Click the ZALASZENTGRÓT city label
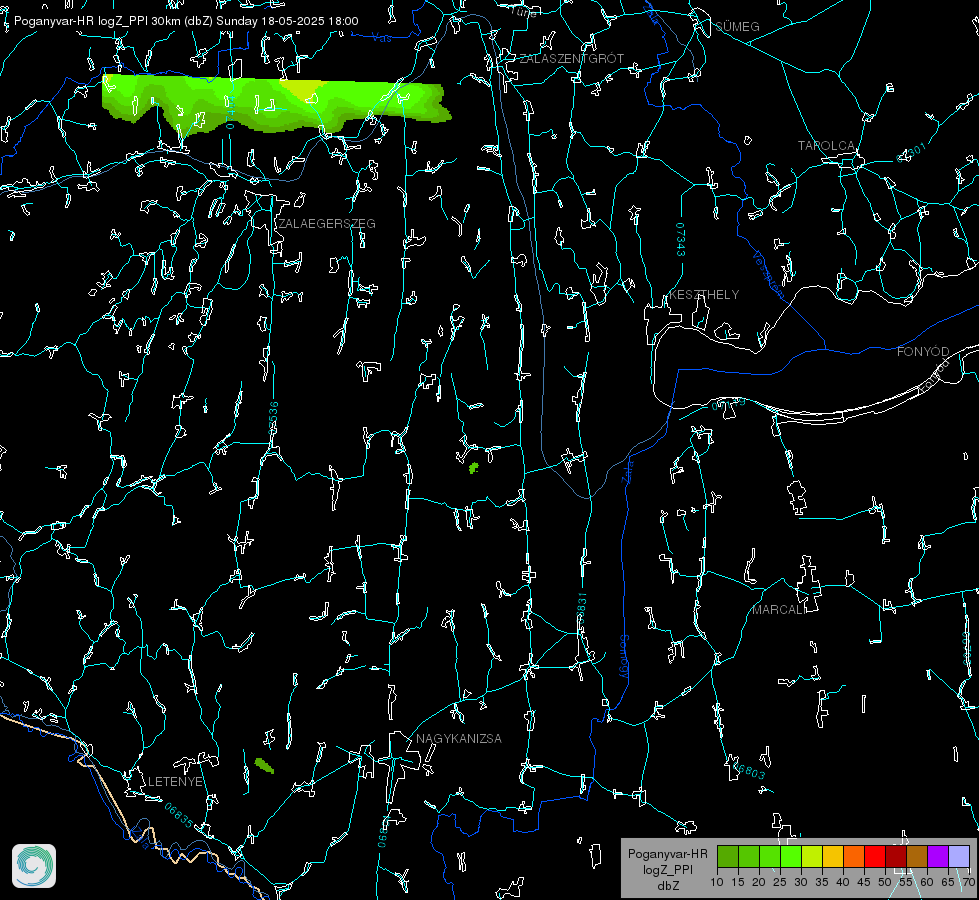 (x=571, y=59)
